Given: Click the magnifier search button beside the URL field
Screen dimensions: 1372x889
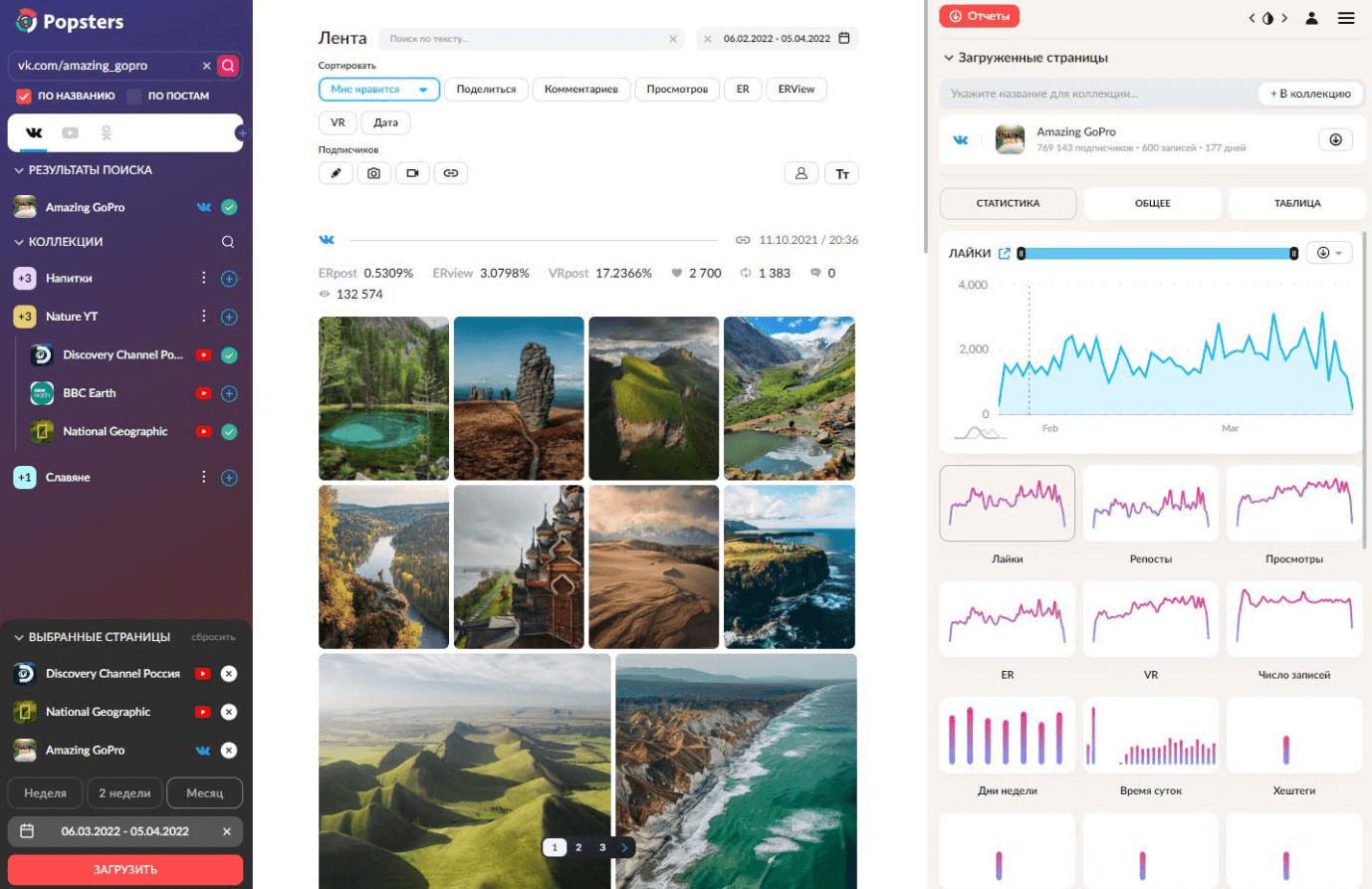Looking at the screenshot, I should pyautogui.click(x=228, y=66).
